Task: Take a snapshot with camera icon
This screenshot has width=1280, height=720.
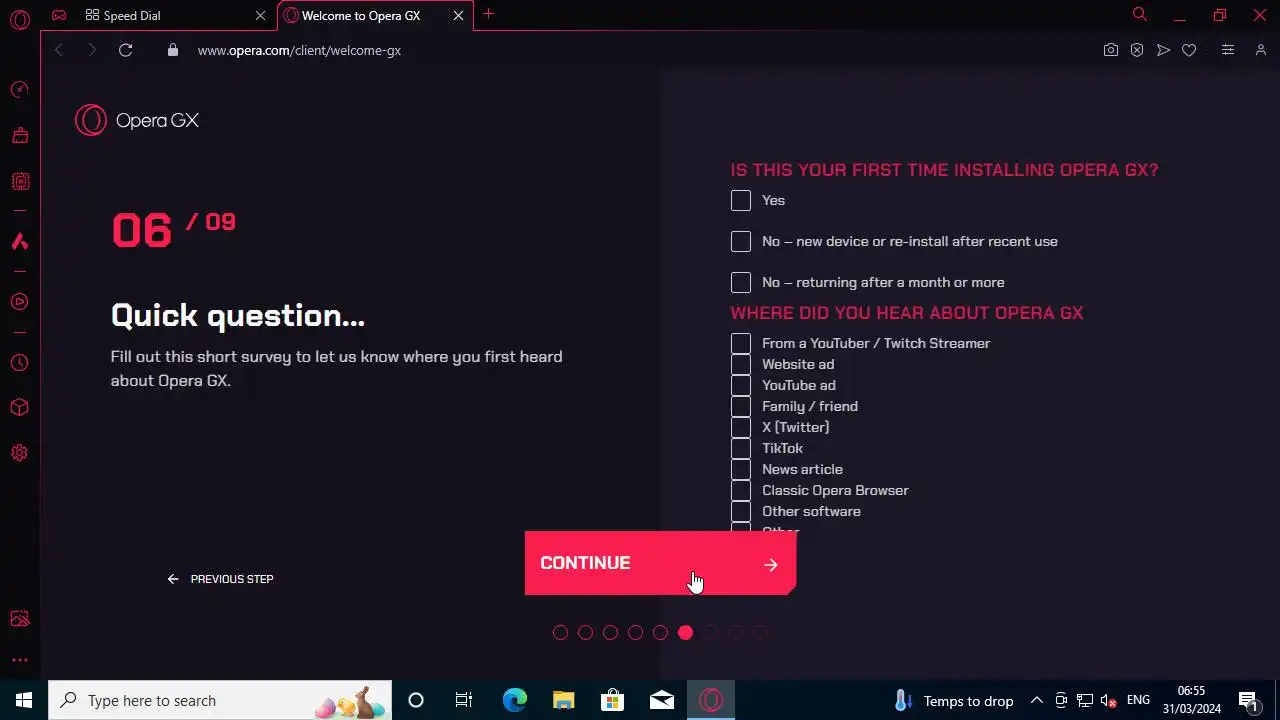Action: 1111,50
